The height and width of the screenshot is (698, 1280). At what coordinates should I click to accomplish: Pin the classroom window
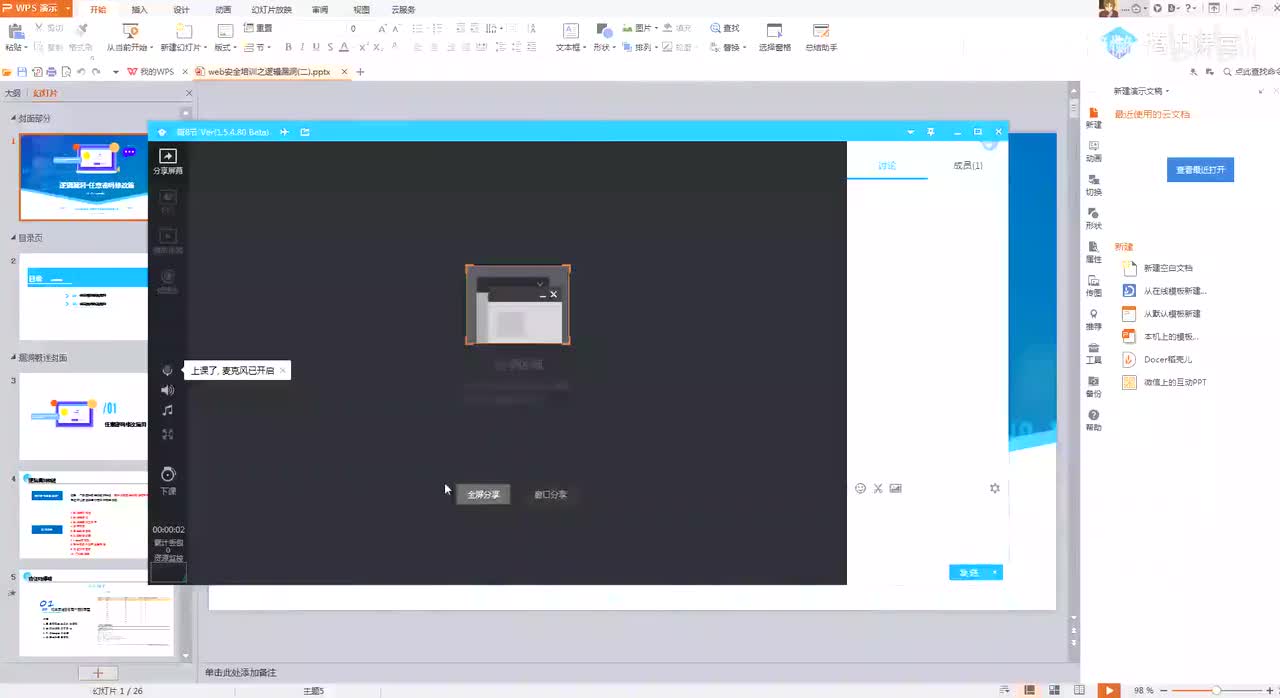tap(931, 132)
